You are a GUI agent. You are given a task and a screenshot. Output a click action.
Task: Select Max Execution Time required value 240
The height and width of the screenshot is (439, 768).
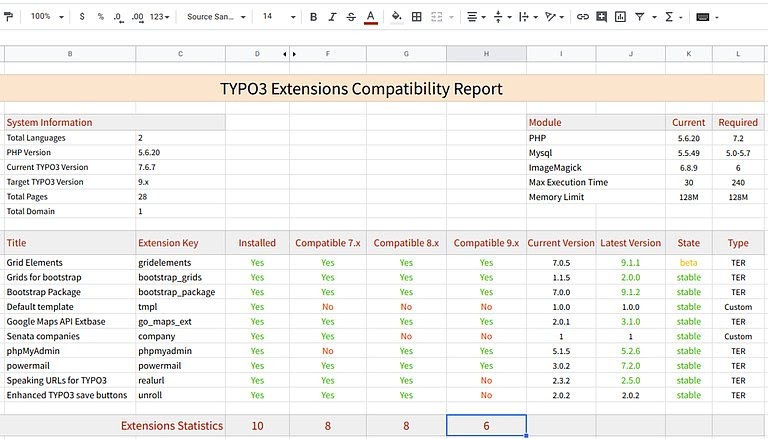point(738,182)
